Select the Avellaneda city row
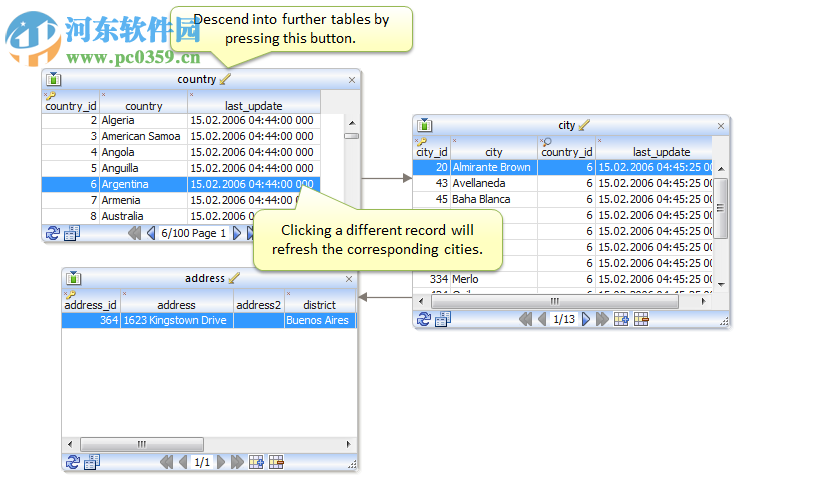This screenshot has height=493, width=822. [x=563, y=183]
